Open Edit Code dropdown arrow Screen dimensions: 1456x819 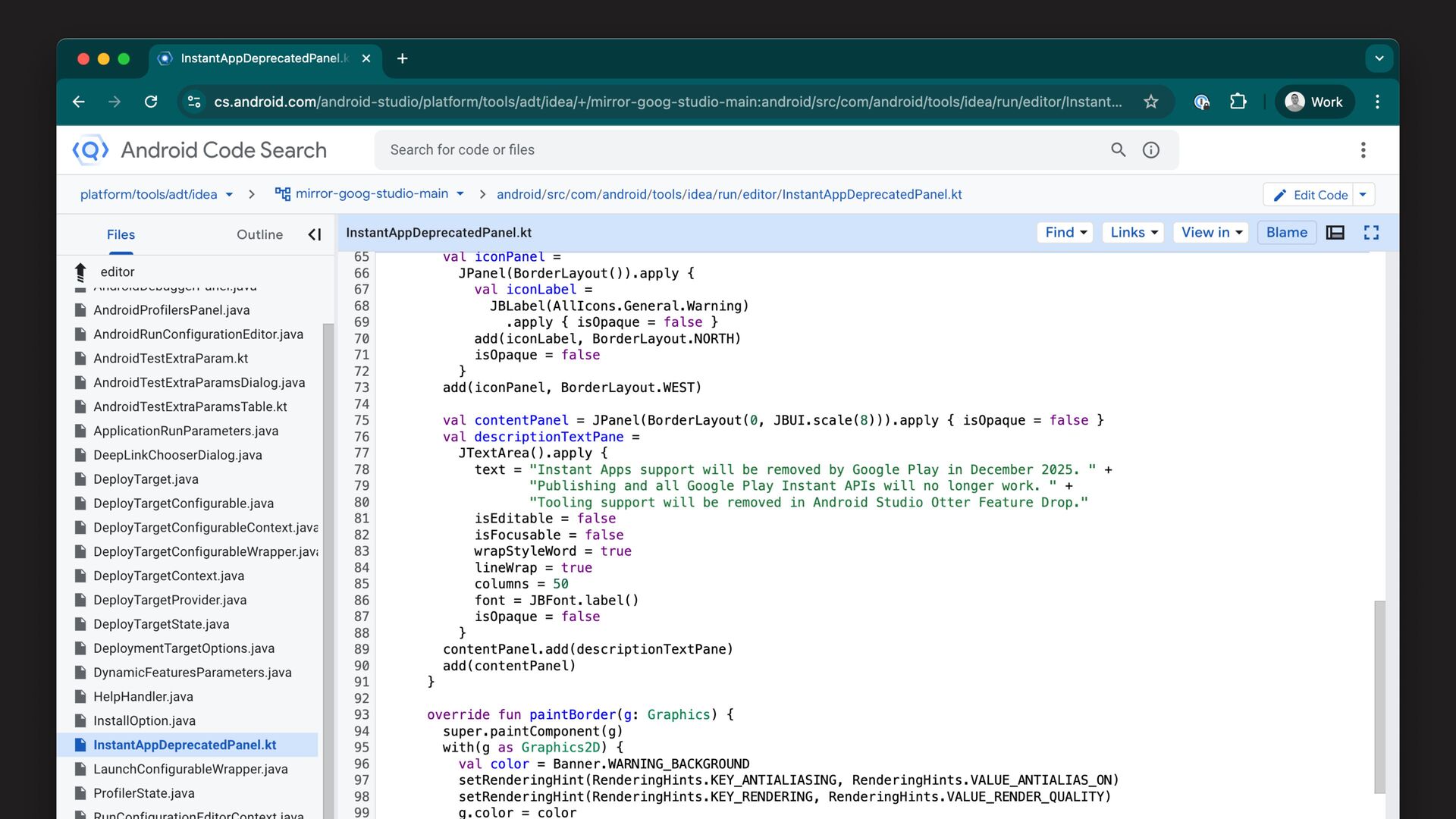tap(1363, 195)
